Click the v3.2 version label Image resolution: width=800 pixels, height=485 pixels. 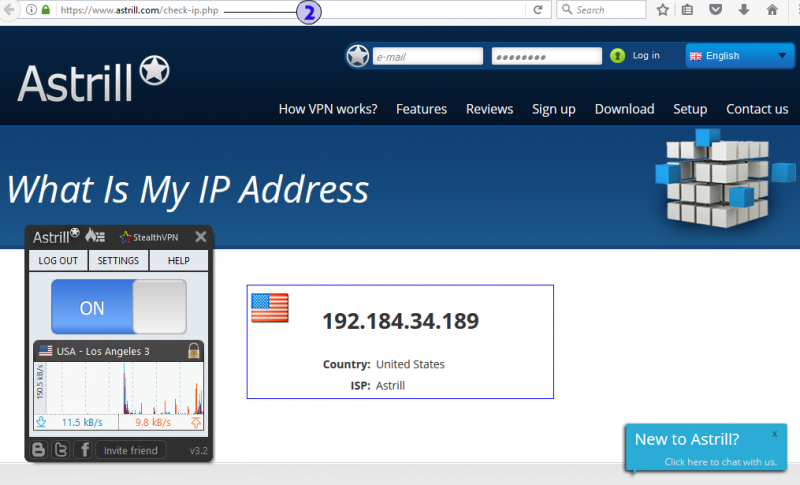tap(198, 451)
